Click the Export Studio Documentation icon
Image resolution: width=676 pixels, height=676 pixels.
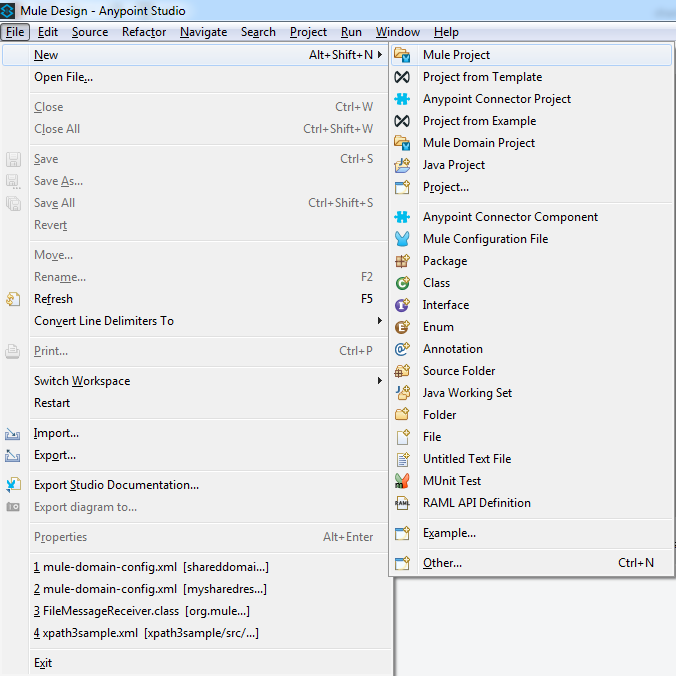[x=13, y=485]
